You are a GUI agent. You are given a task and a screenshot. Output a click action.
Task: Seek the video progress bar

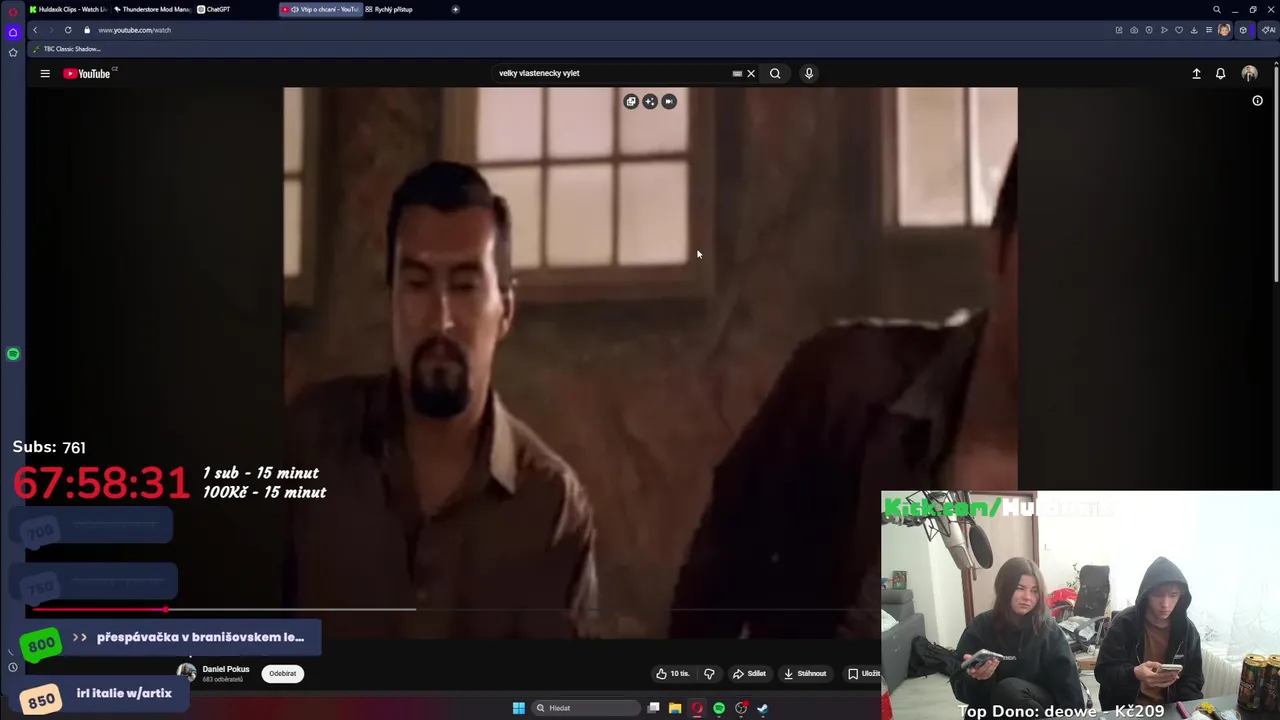pyautogui.click(x=455, y=609)
